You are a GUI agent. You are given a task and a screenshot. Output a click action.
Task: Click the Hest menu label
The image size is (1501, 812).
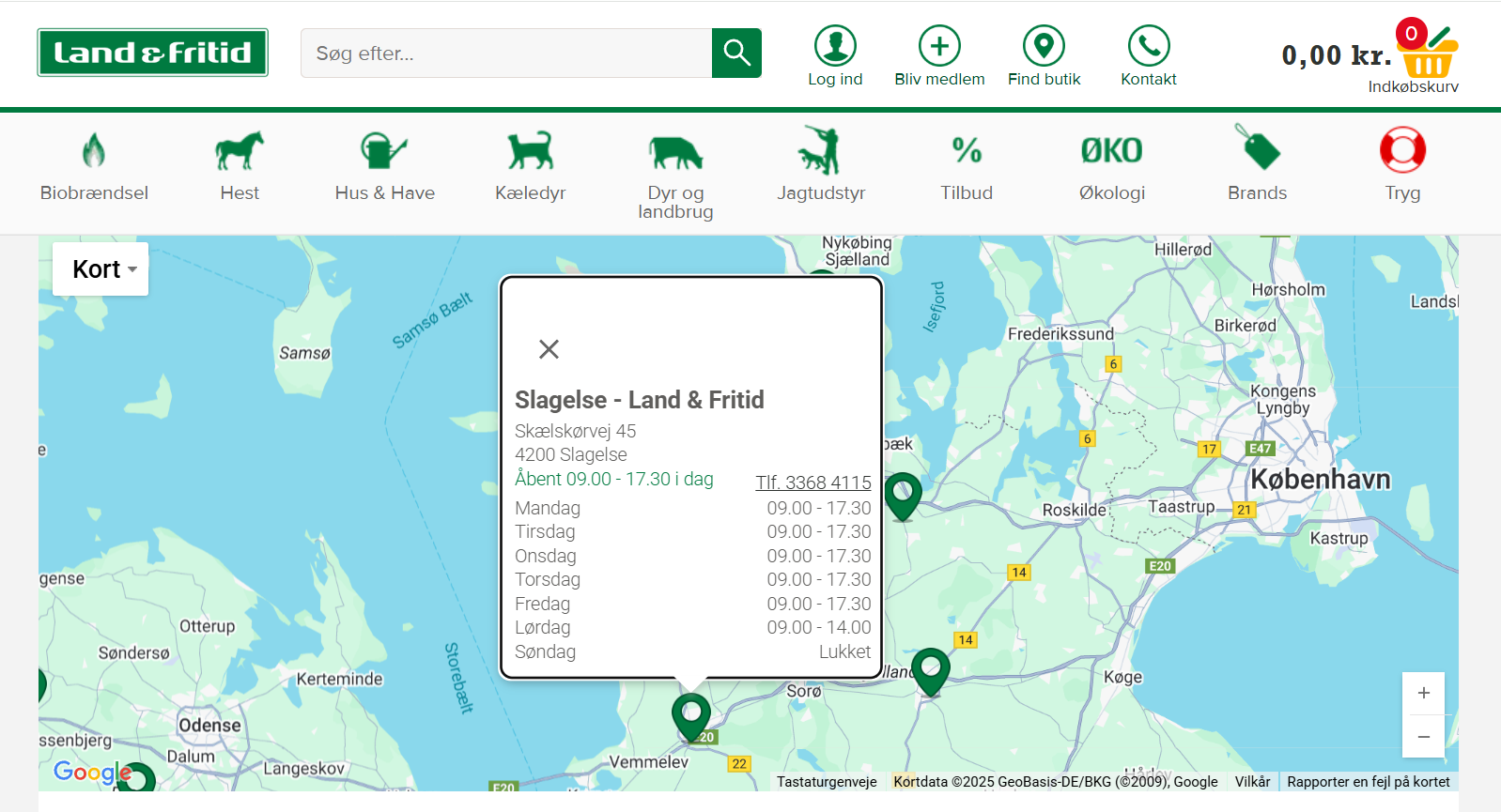[240, 192]
